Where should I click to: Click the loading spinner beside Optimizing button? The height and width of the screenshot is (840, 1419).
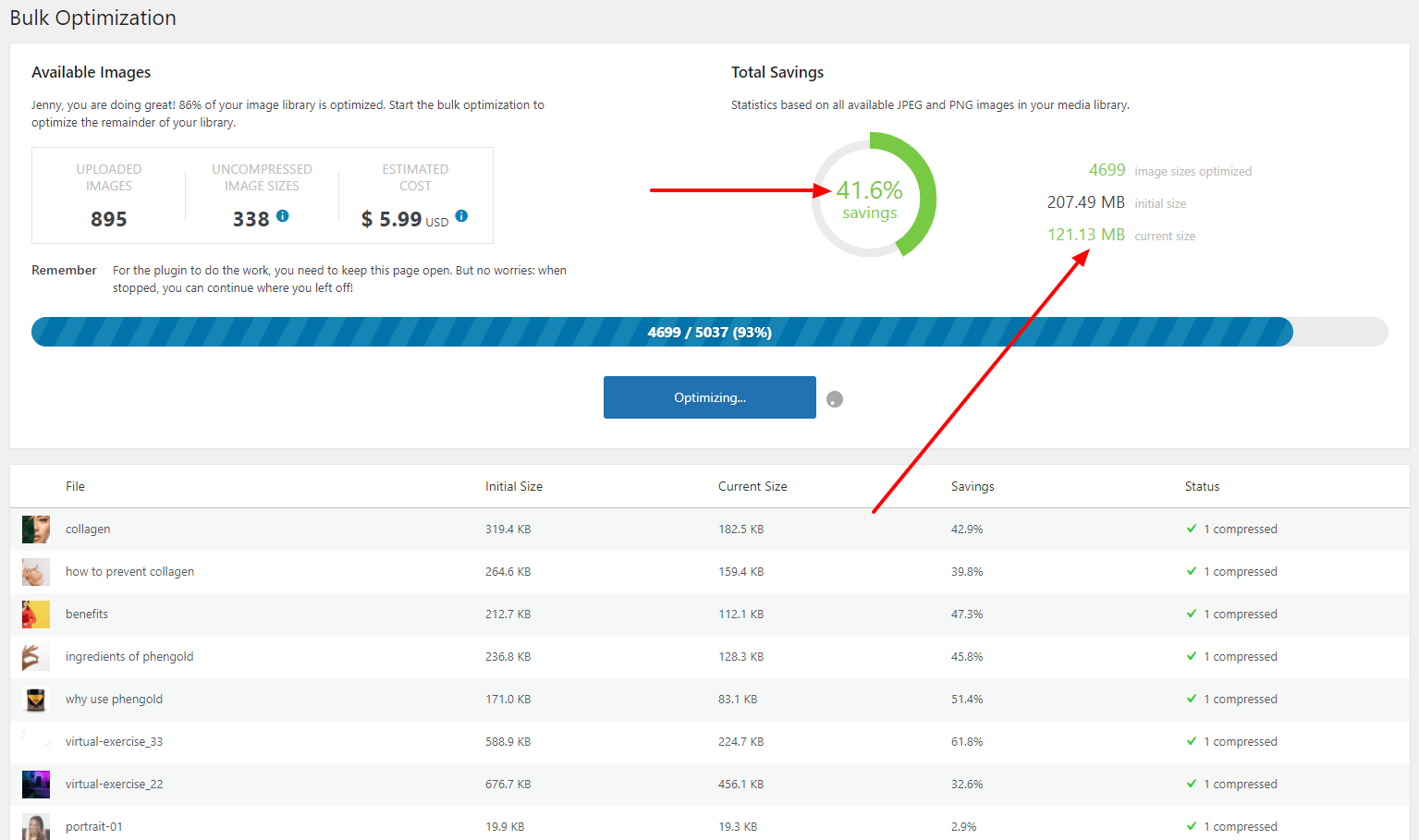[835, 399]
